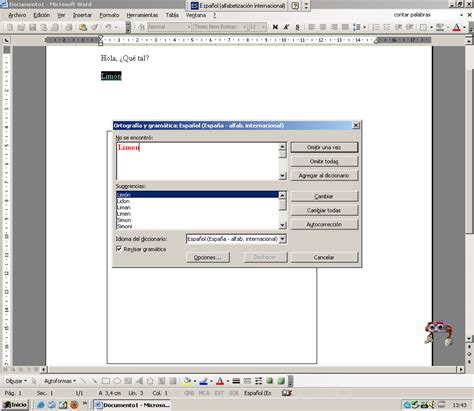This screenshot has width=474, height=411.
Task: Launch Firefox from the quick launch bar
Action: tap(74, 405)
